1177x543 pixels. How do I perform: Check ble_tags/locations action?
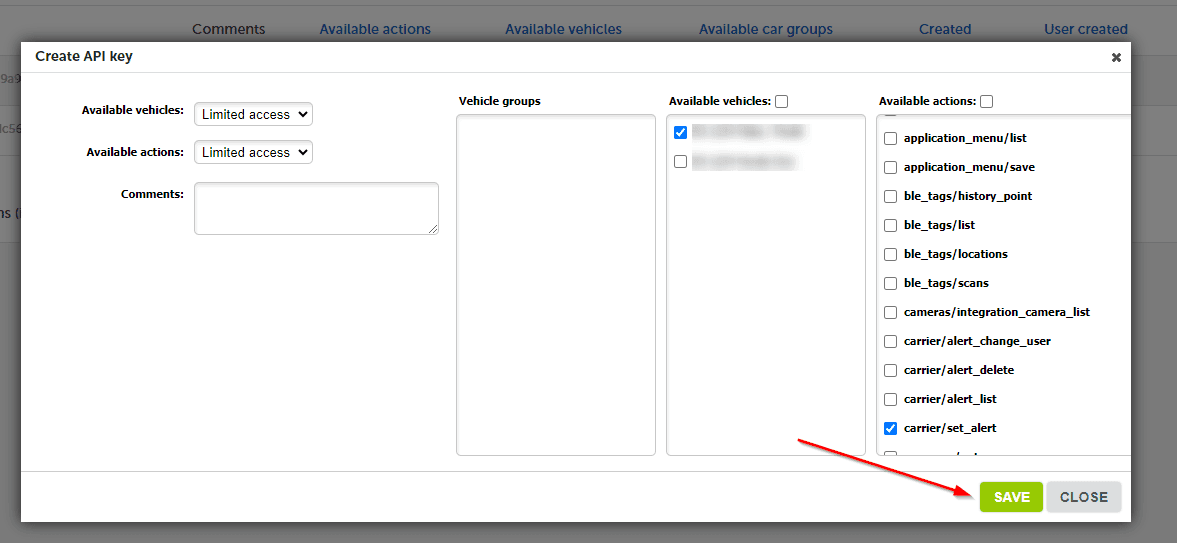coord(891,255)
